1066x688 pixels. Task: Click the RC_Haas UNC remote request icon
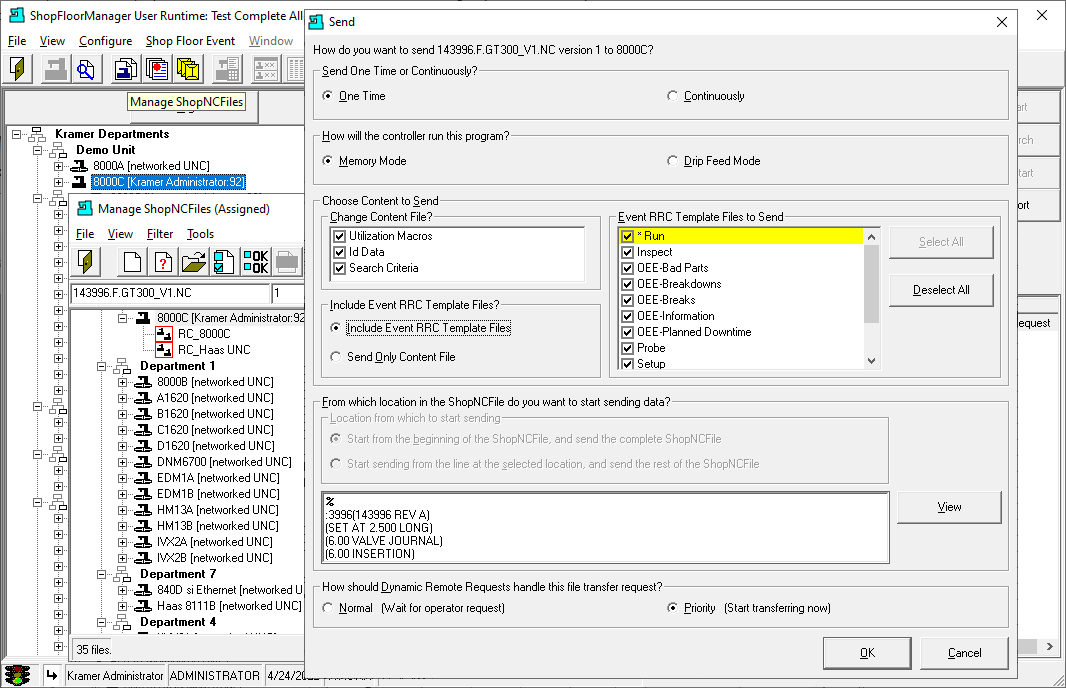[164, 349]
